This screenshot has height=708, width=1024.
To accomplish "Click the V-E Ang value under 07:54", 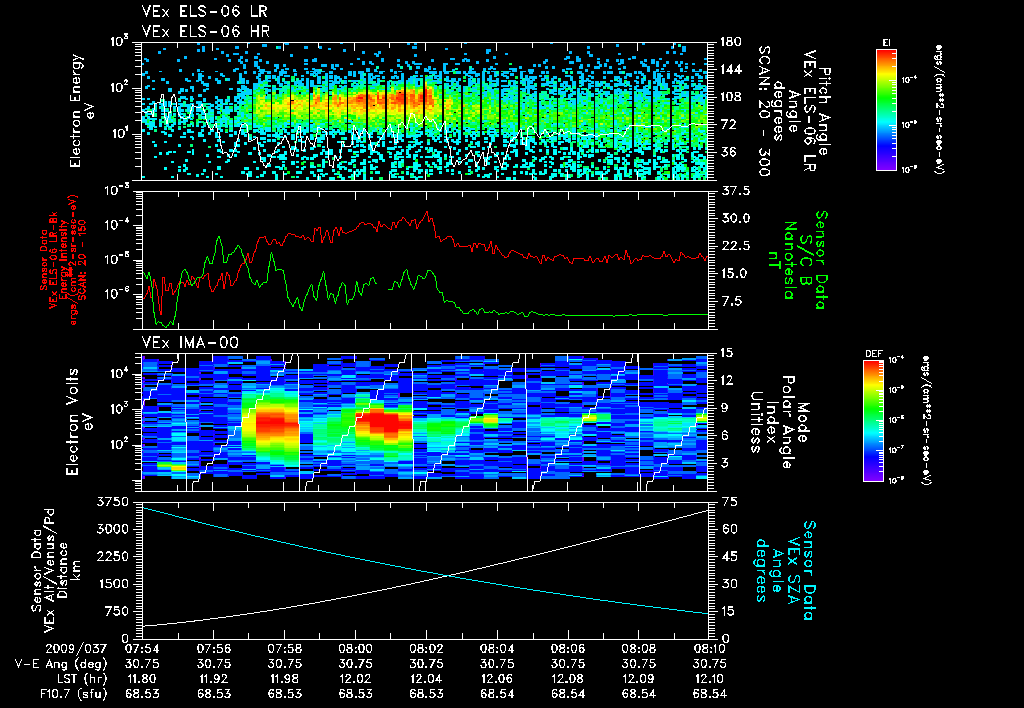I will tap(142, 664).
